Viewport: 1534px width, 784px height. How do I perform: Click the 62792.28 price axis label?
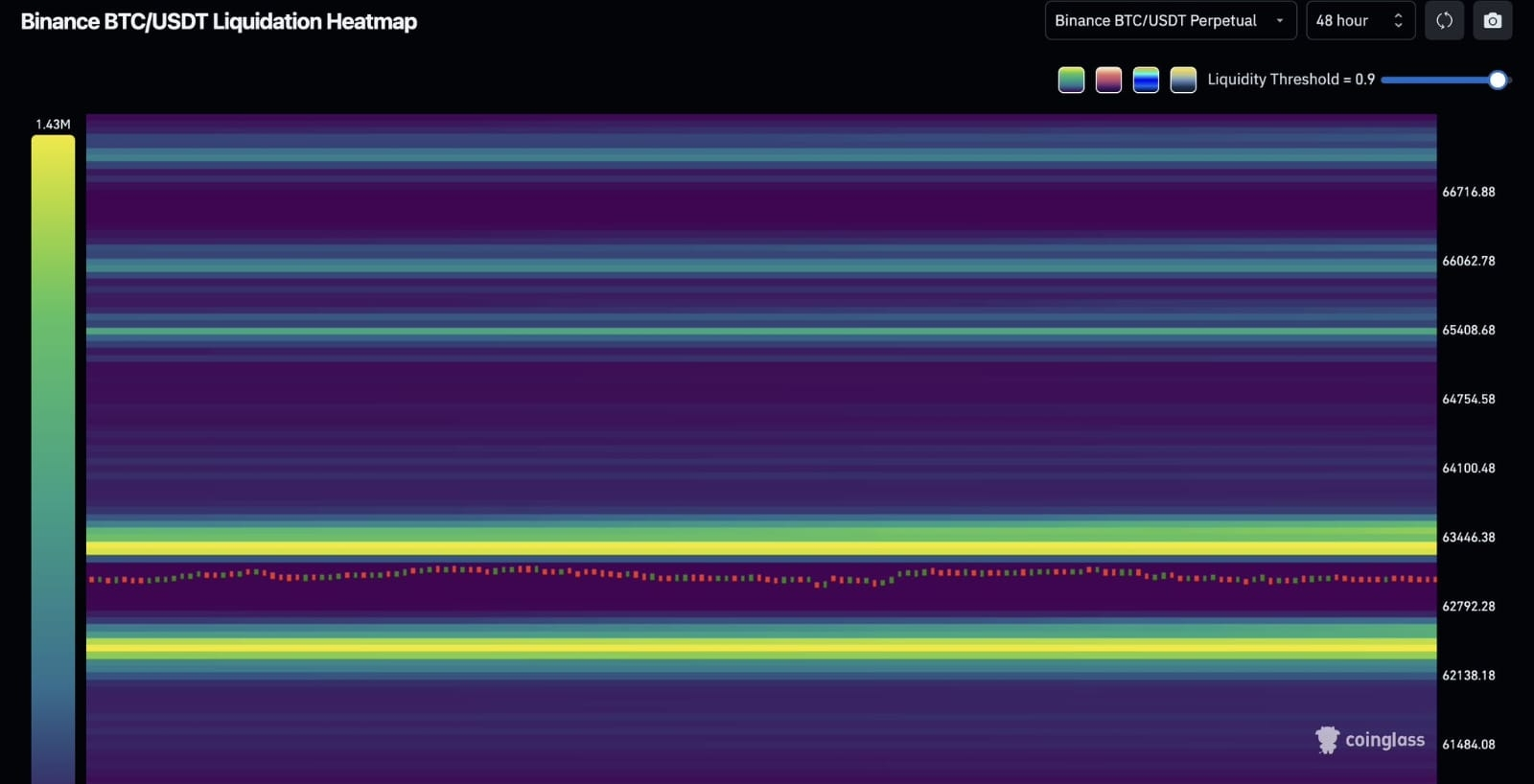1468,606
